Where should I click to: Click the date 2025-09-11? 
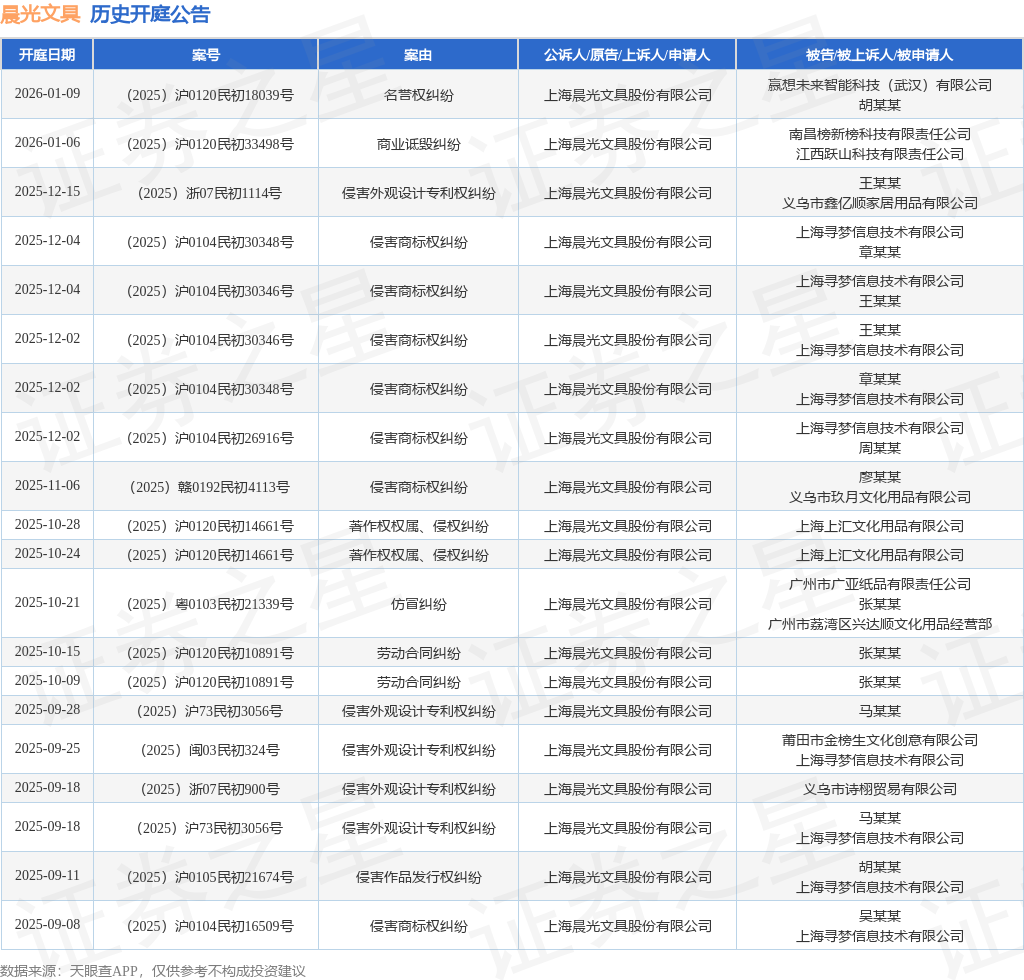(x=48, y=875)
